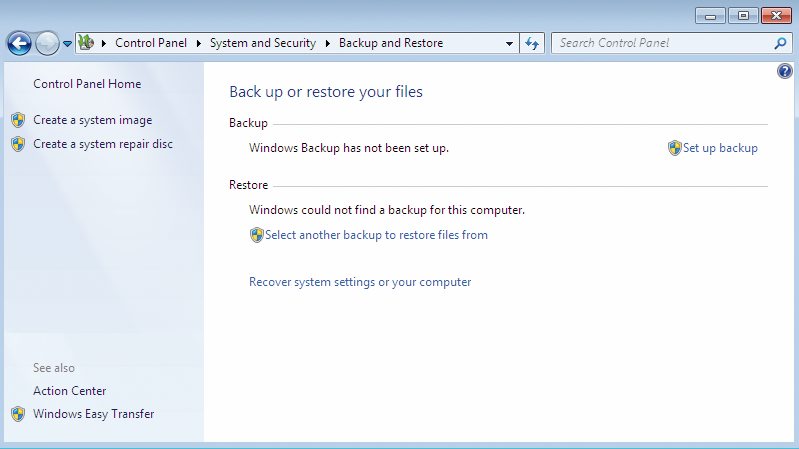
Task: Click the greyed Forward arrow button
Action: click(47, 43)
